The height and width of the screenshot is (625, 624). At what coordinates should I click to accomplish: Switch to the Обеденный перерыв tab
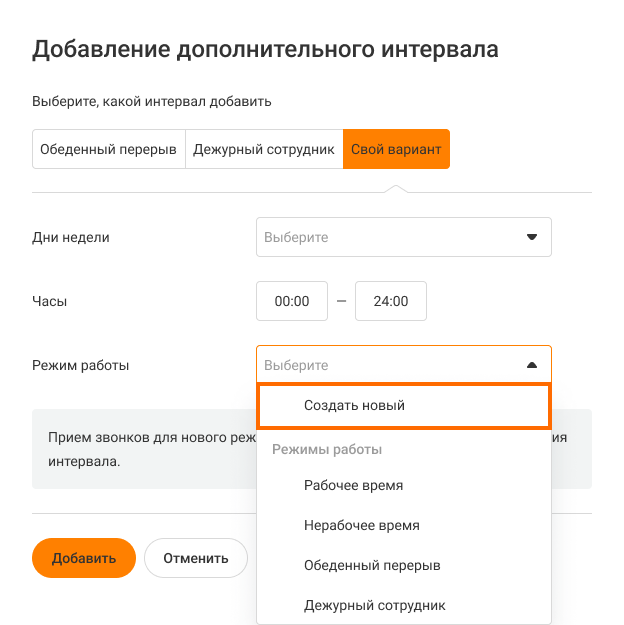click(108, 149)
